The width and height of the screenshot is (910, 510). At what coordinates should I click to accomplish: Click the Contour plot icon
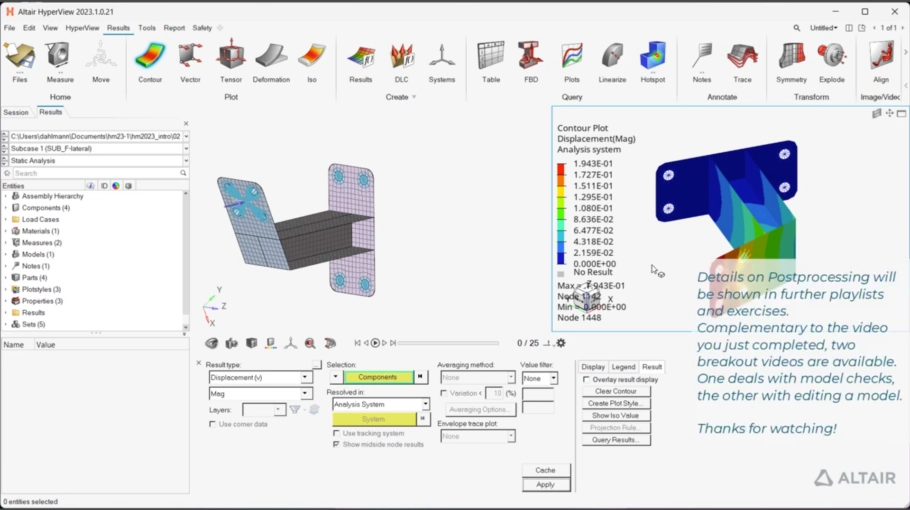click(150, 62)
